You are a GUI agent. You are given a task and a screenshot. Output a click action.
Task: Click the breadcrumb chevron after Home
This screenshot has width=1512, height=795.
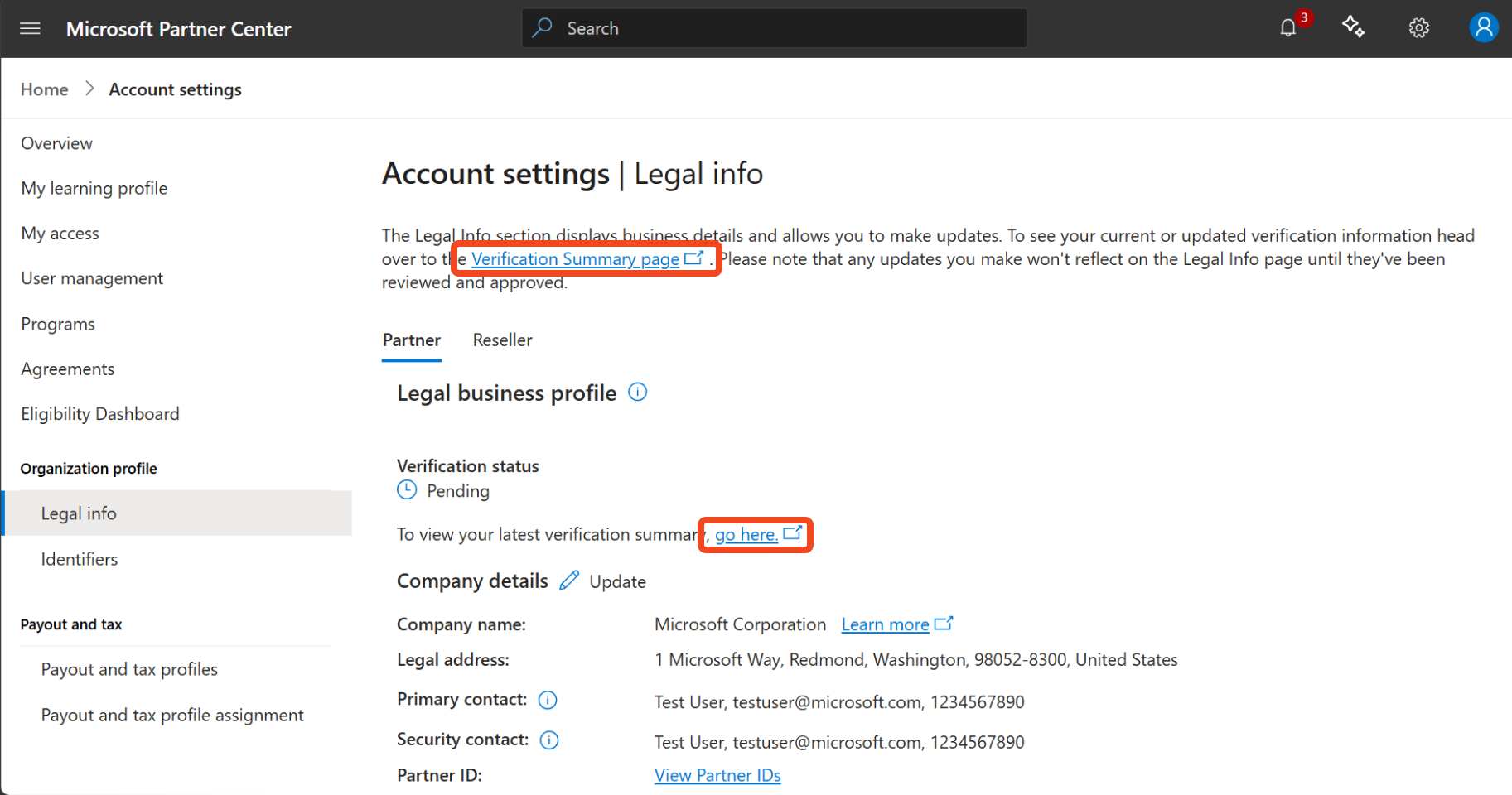[89, 89]
